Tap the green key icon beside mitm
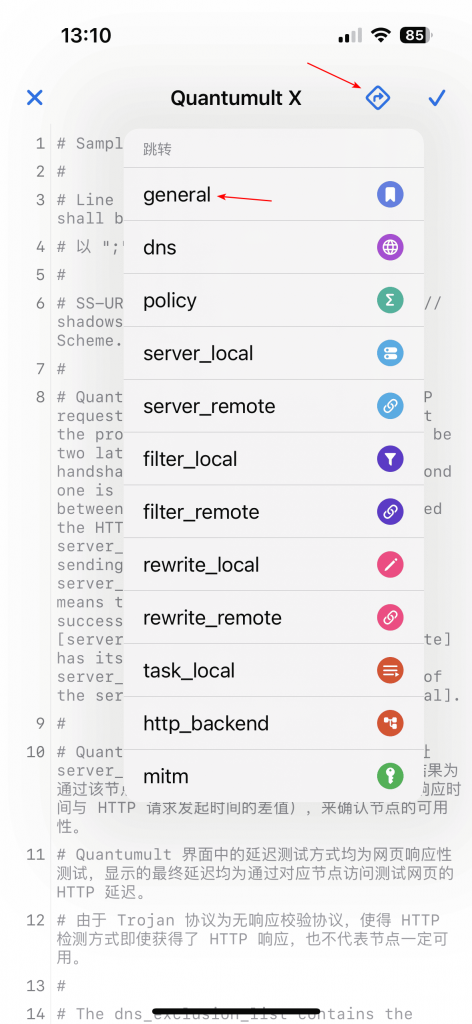472x1024 pixels. pos(390,776)
